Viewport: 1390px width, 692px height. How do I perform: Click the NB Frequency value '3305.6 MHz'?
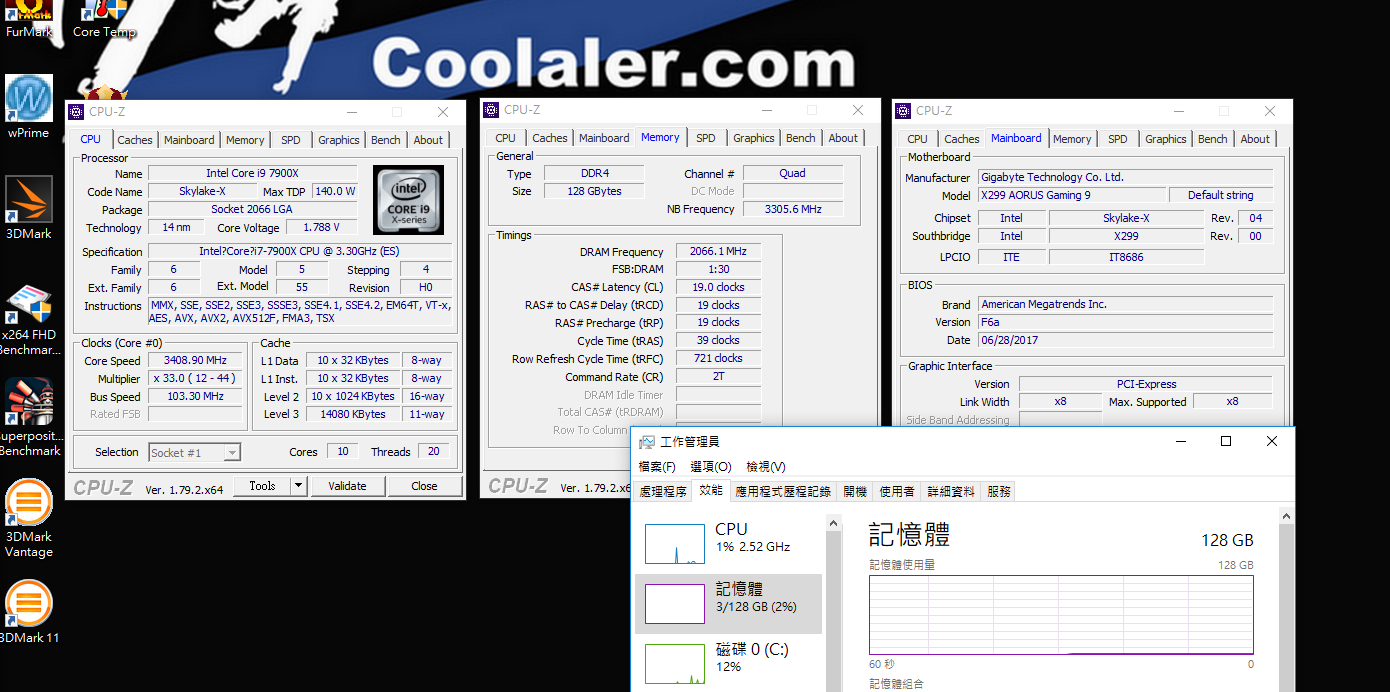click(792, 209)
